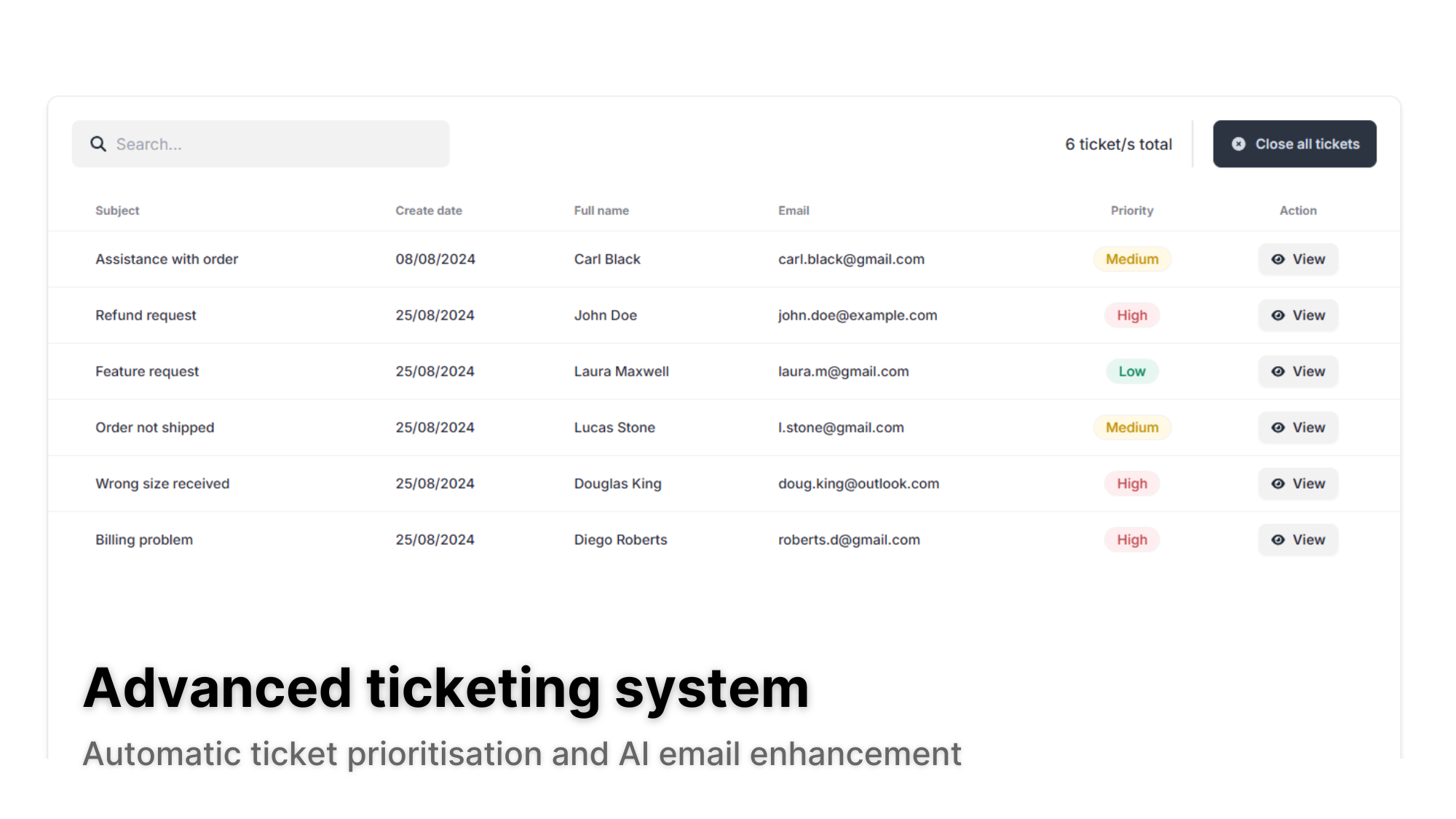This screenshot has width=1456, height=819.
Task: Click the X icon in Close all tickets
Action: (1238, 144)
